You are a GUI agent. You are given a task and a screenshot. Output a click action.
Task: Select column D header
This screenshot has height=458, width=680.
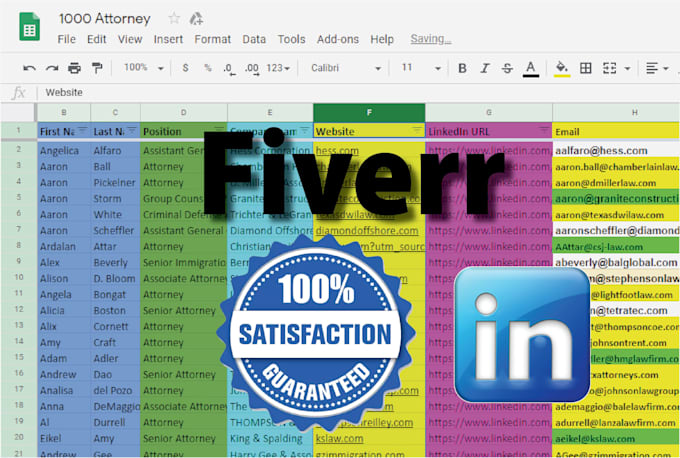[x=183, y=112]
